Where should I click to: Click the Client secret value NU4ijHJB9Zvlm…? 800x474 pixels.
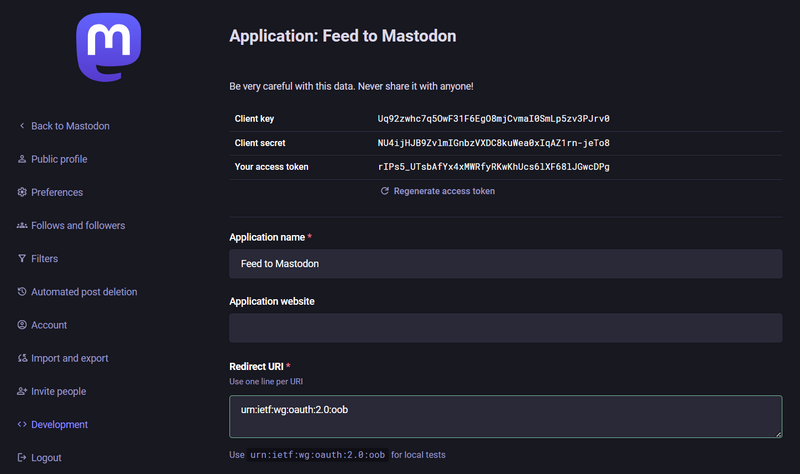[x=493, y=143]
